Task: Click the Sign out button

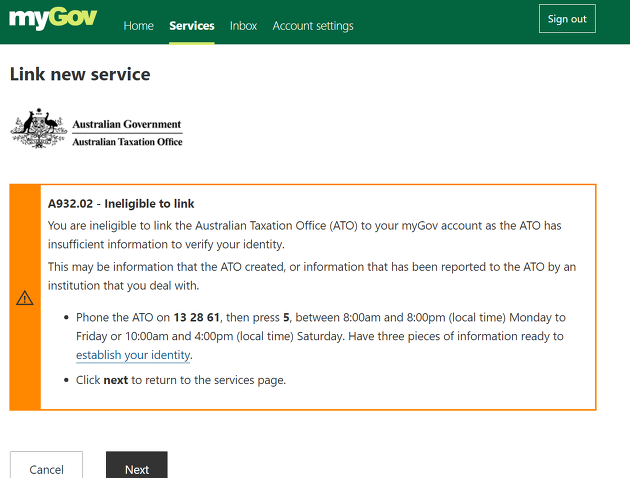Action: (567, 19)
